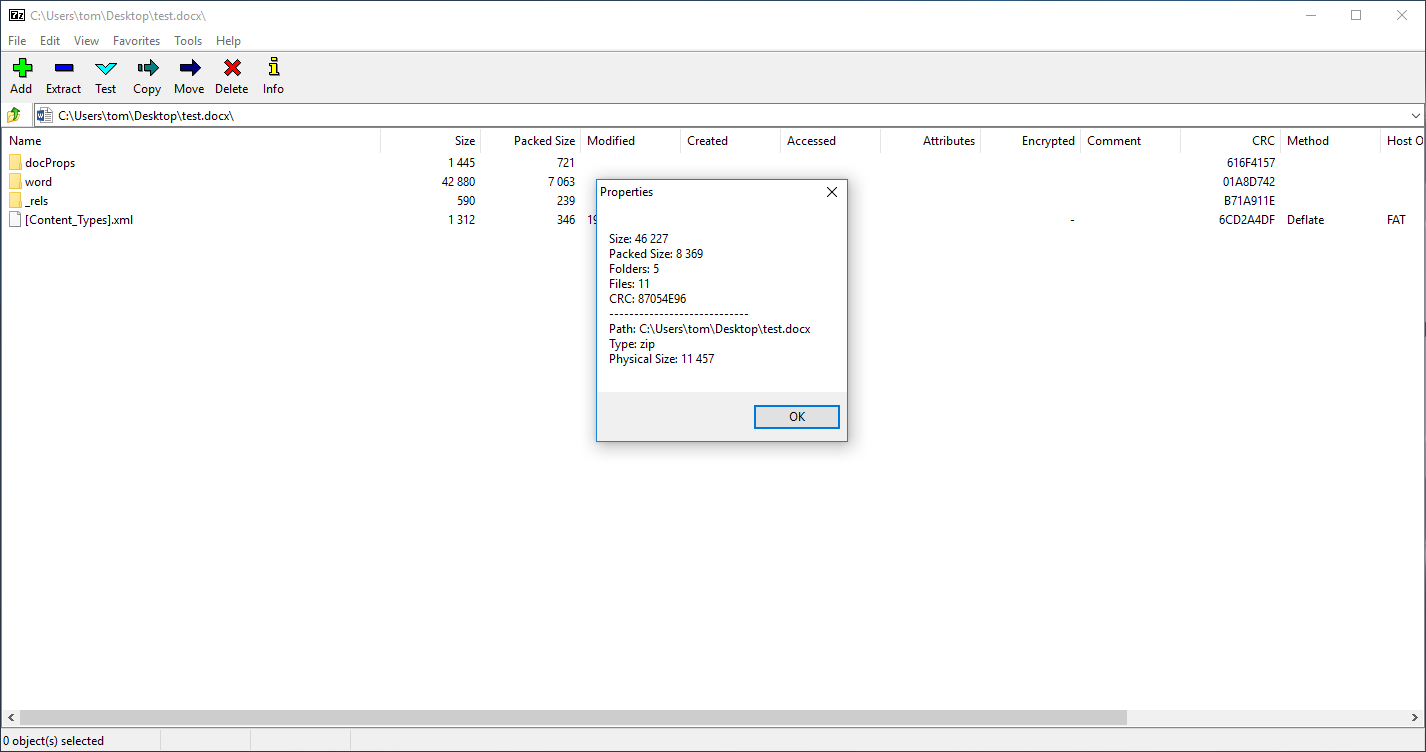Click the Deflate method cell
This screenshot has height=752, width=1426.
tap(1305, 219)
